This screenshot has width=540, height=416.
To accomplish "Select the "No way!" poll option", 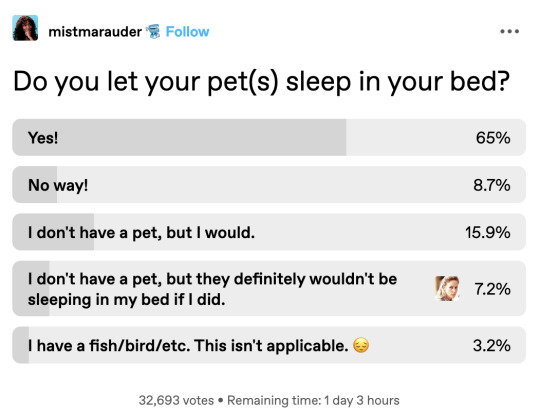I will tap(269, 185).
